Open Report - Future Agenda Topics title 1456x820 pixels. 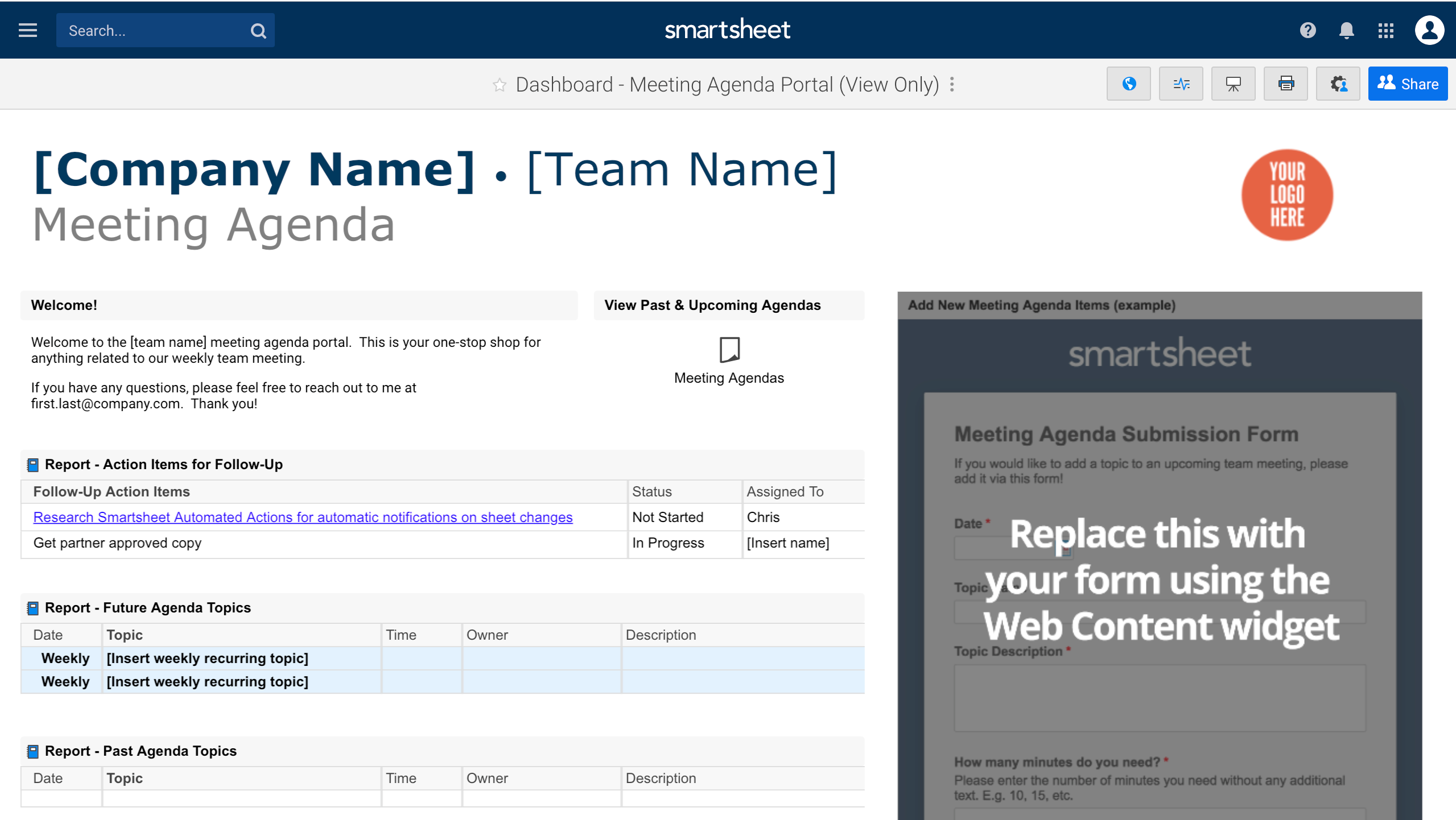148,608
